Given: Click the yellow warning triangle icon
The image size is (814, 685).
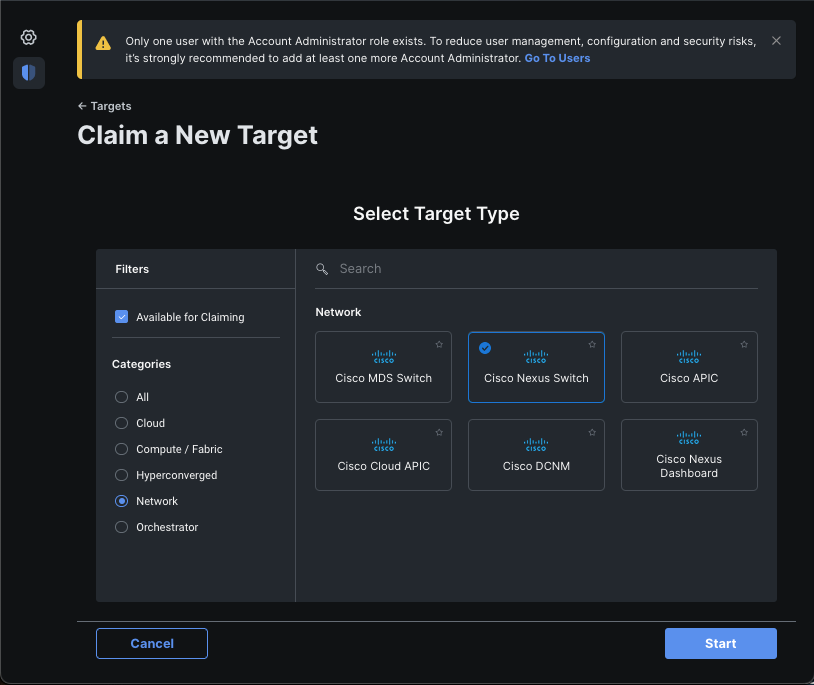Looking at the screenshot, I should pyautogui.click(x=103, y=44).
